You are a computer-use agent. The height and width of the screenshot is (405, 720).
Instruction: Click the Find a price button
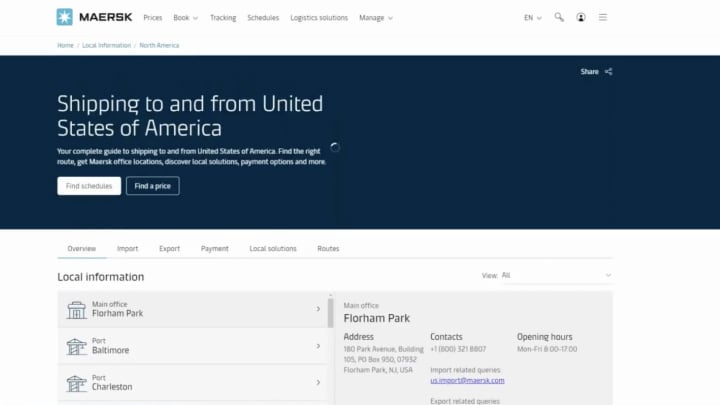click(x=152, y=186)
